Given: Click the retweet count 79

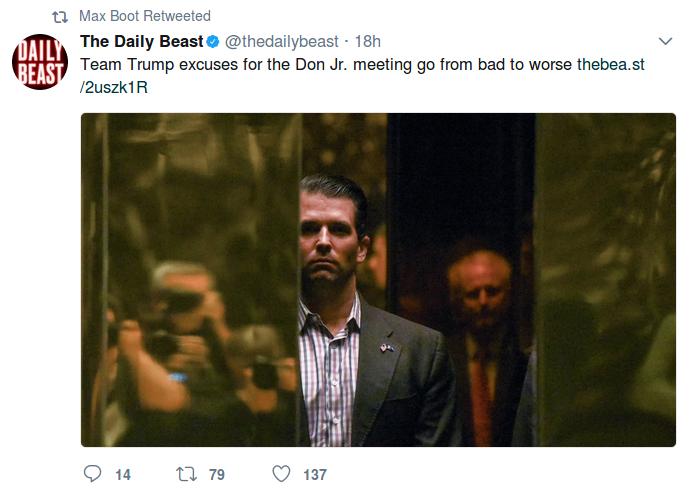Looking at the screenshot, I should point(217,474).
